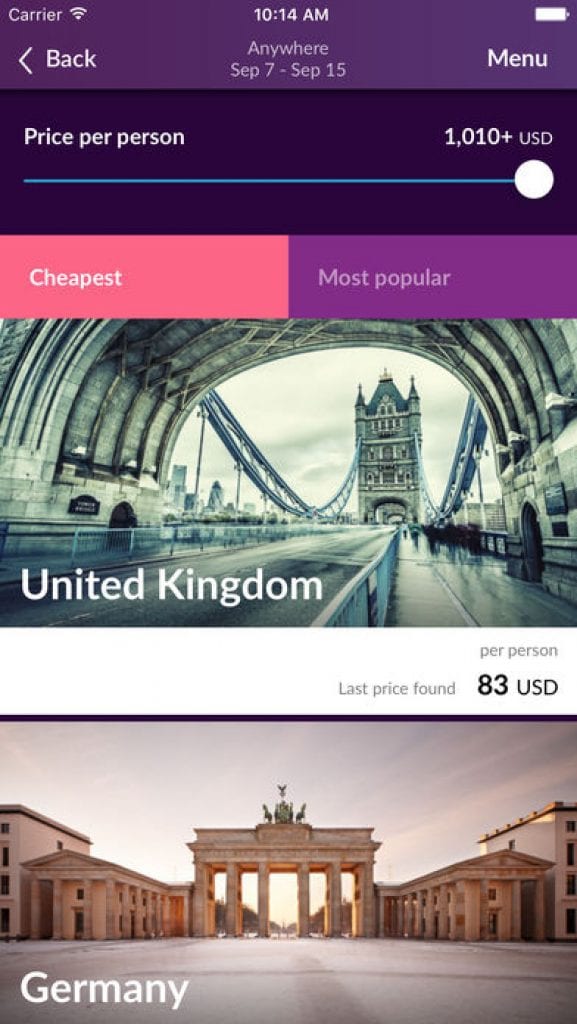Click the Anywhere destination title
This screenshot has height=1024, width=577.
(x=288, y=48)
